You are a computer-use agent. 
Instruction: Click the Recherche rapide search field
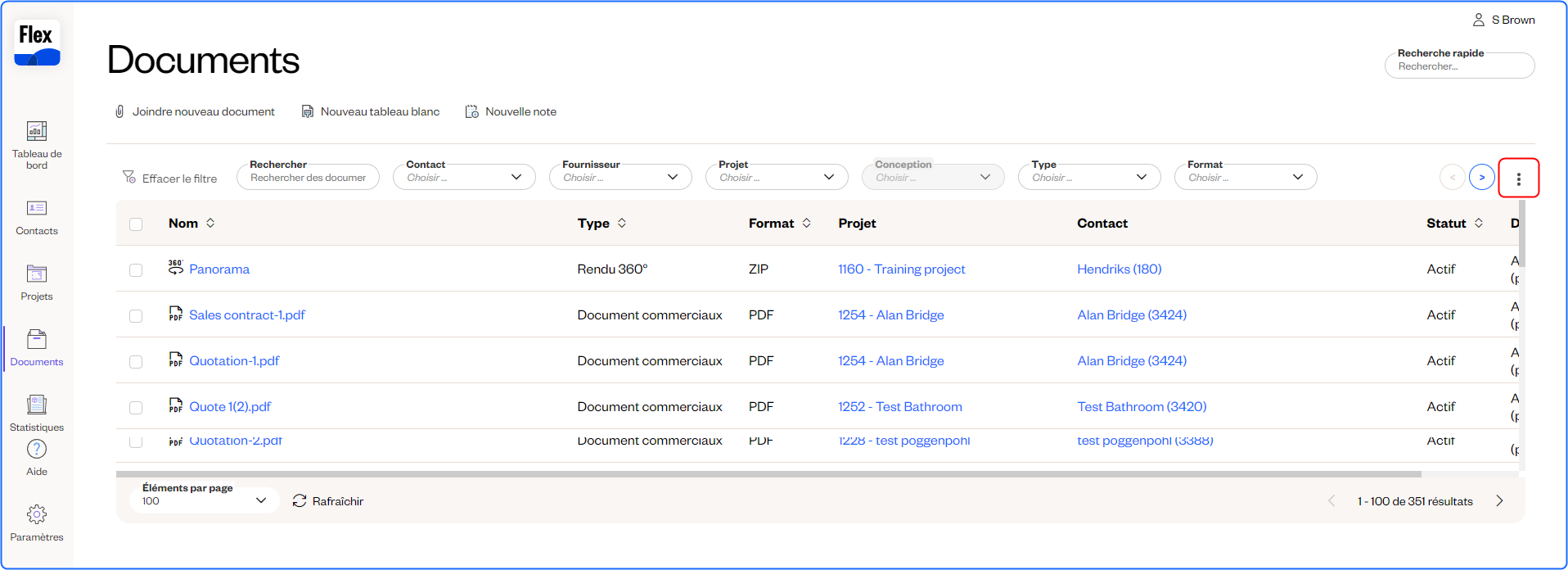[1458, 66]
